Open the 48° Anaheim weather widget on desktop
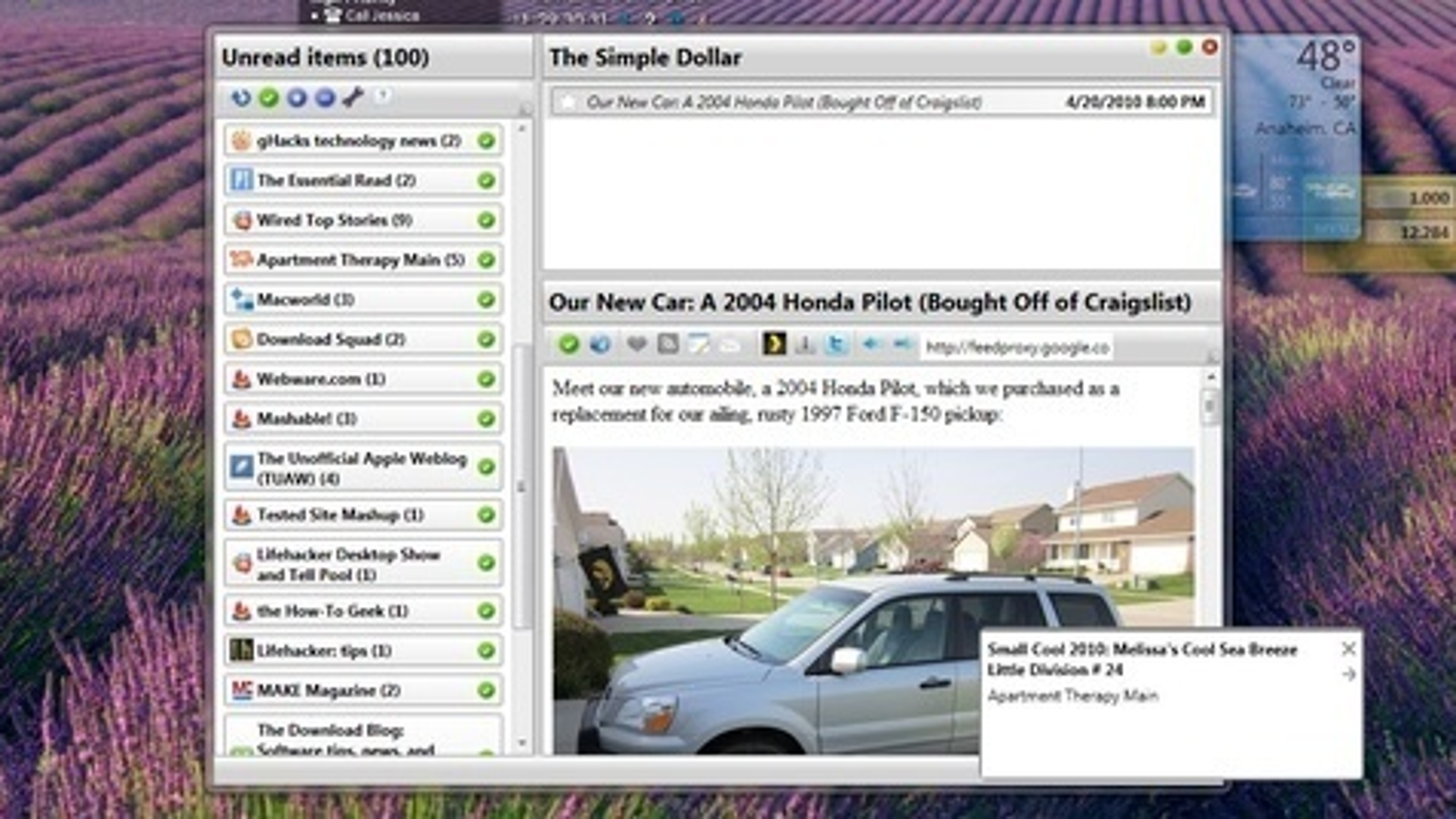1456x819 pixels. click(1296, 136)
